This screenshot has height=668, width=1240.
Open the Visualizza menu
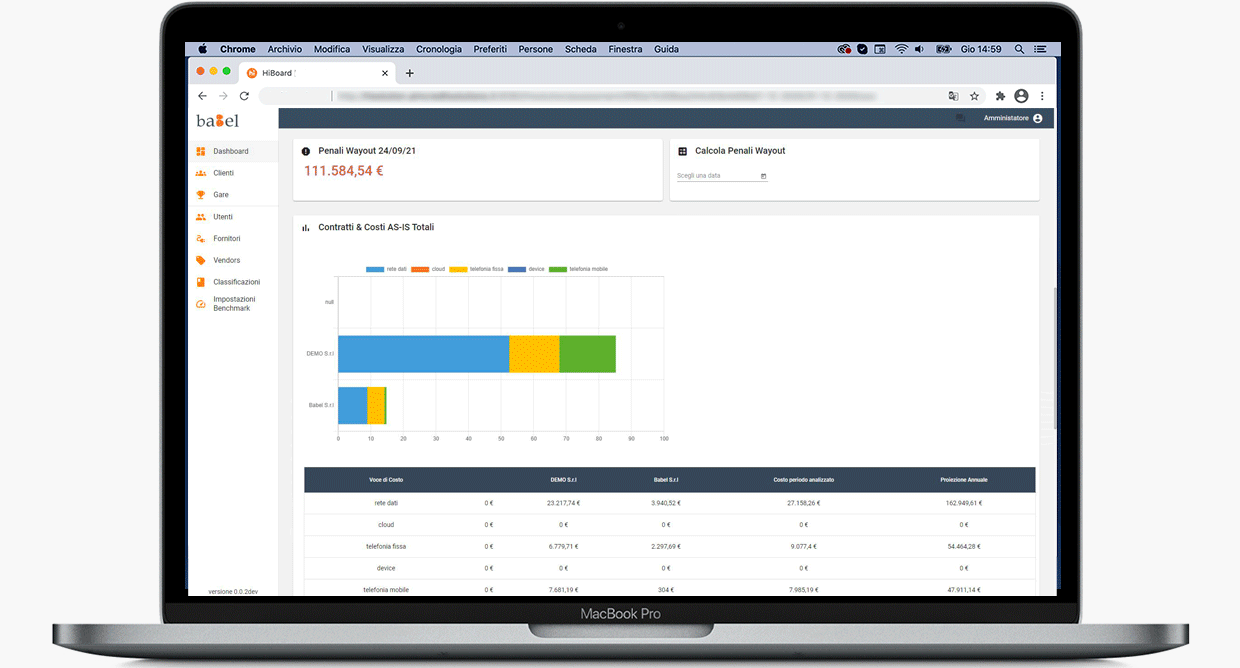tap(383, 49)
